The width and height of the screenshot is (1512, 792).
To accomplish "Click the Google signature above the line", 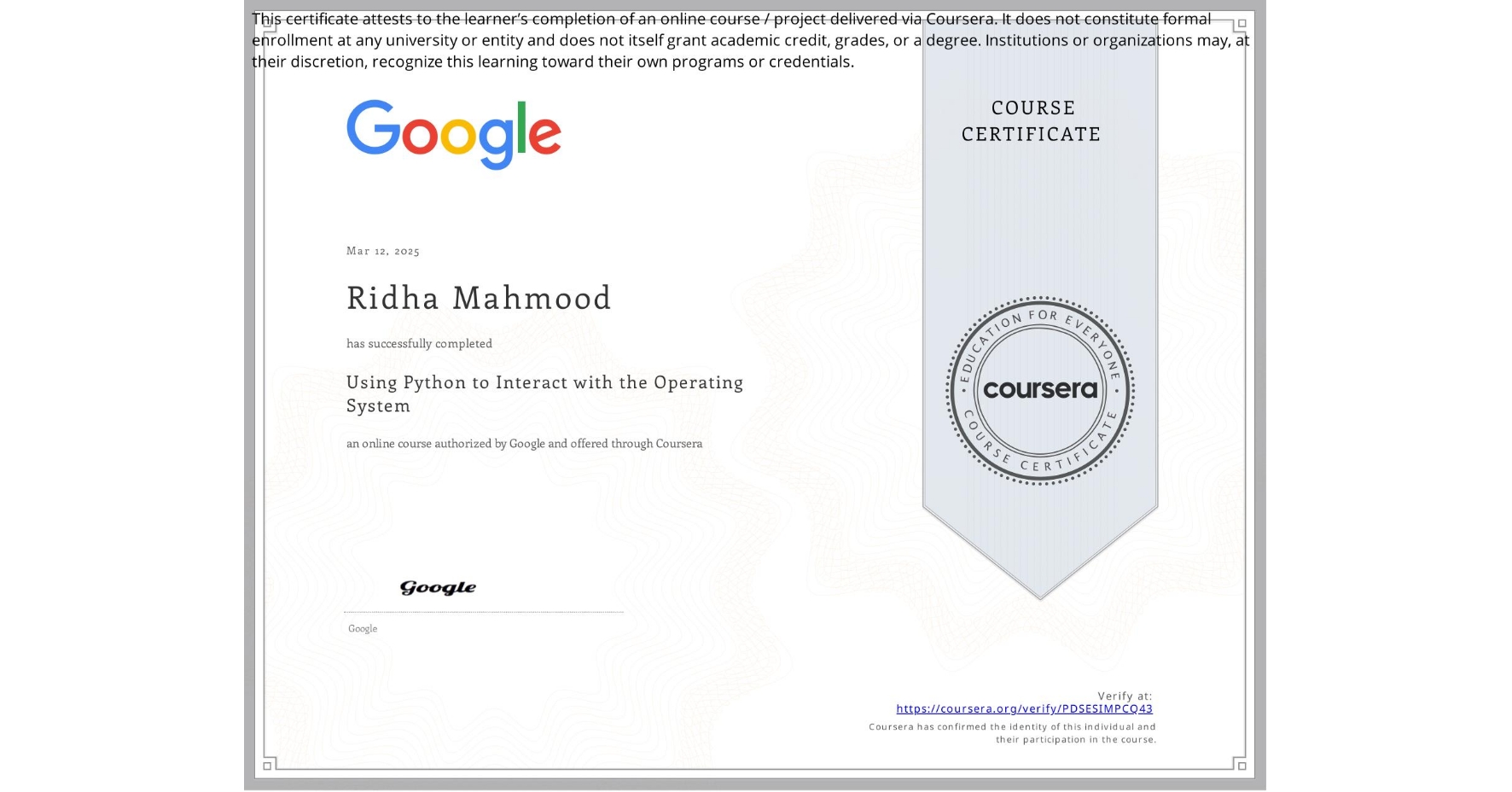I will click(438, 587).
